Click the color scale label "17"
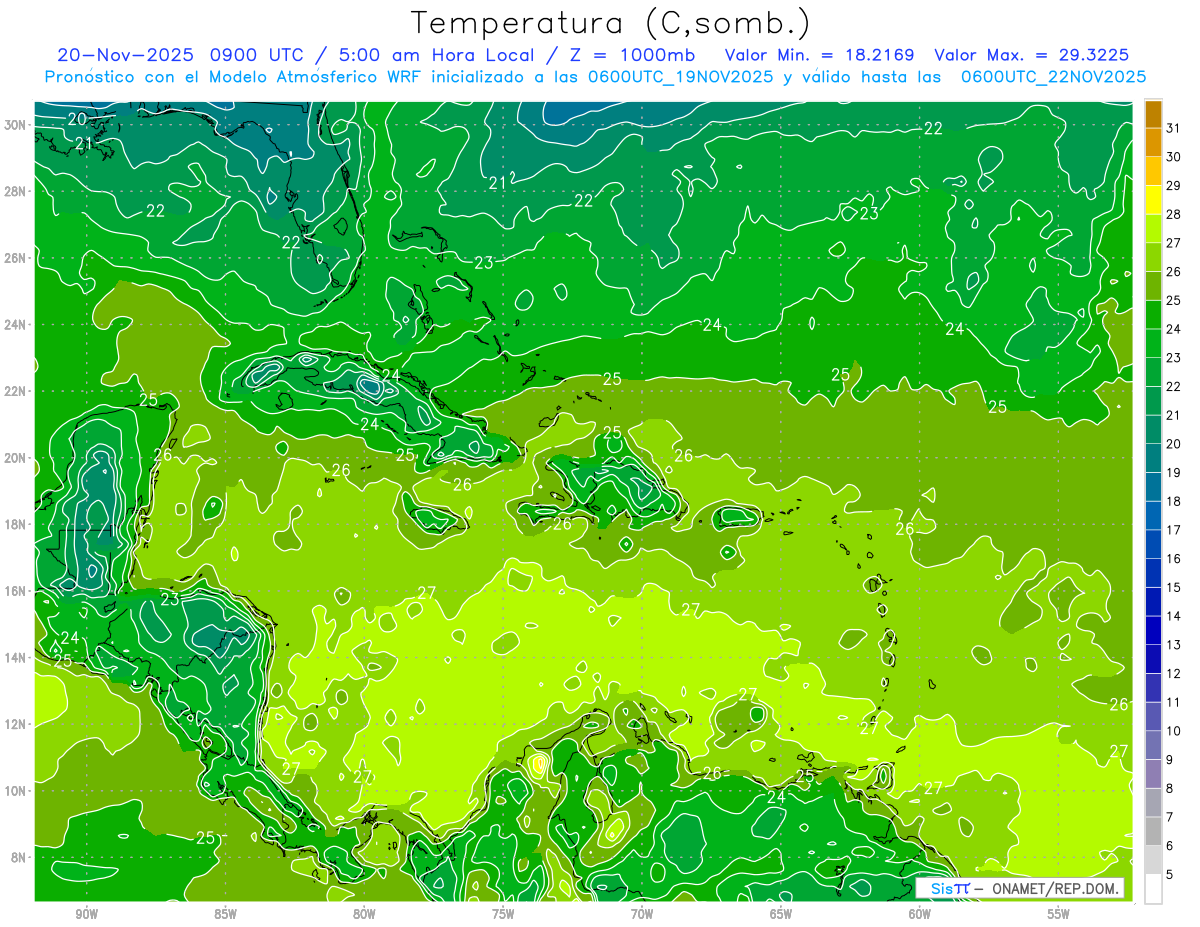The height and width of the screenshot is (927, 1200). coord(1174,530)
